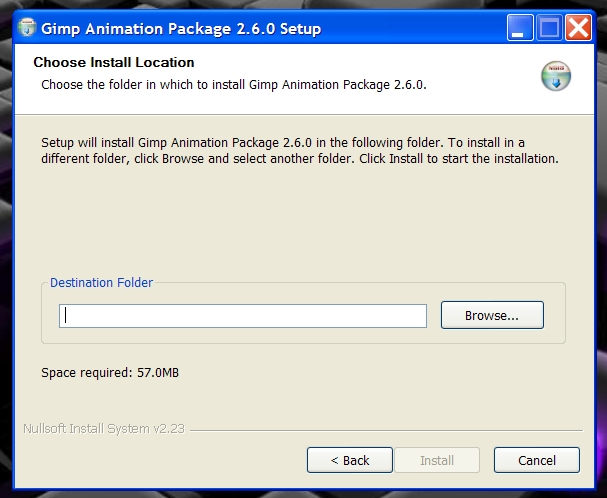Image resolution: width=607 pixels, height=498 pixels.
Task: Click the 'Destination Folder' group label
Action: pyautogui.click(x=101, y=282)
